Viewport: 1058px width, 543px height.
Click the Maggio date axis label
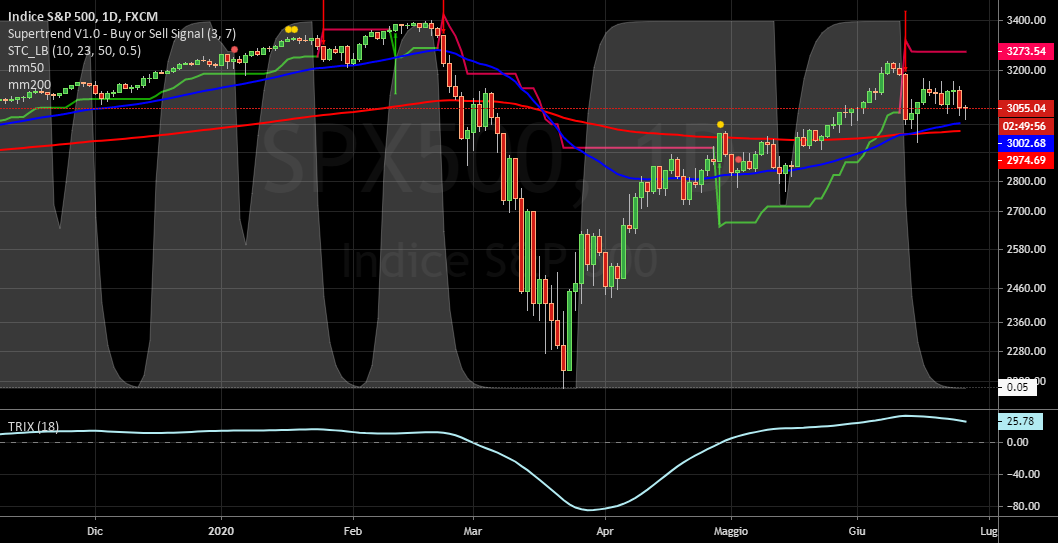coord(730,531)
